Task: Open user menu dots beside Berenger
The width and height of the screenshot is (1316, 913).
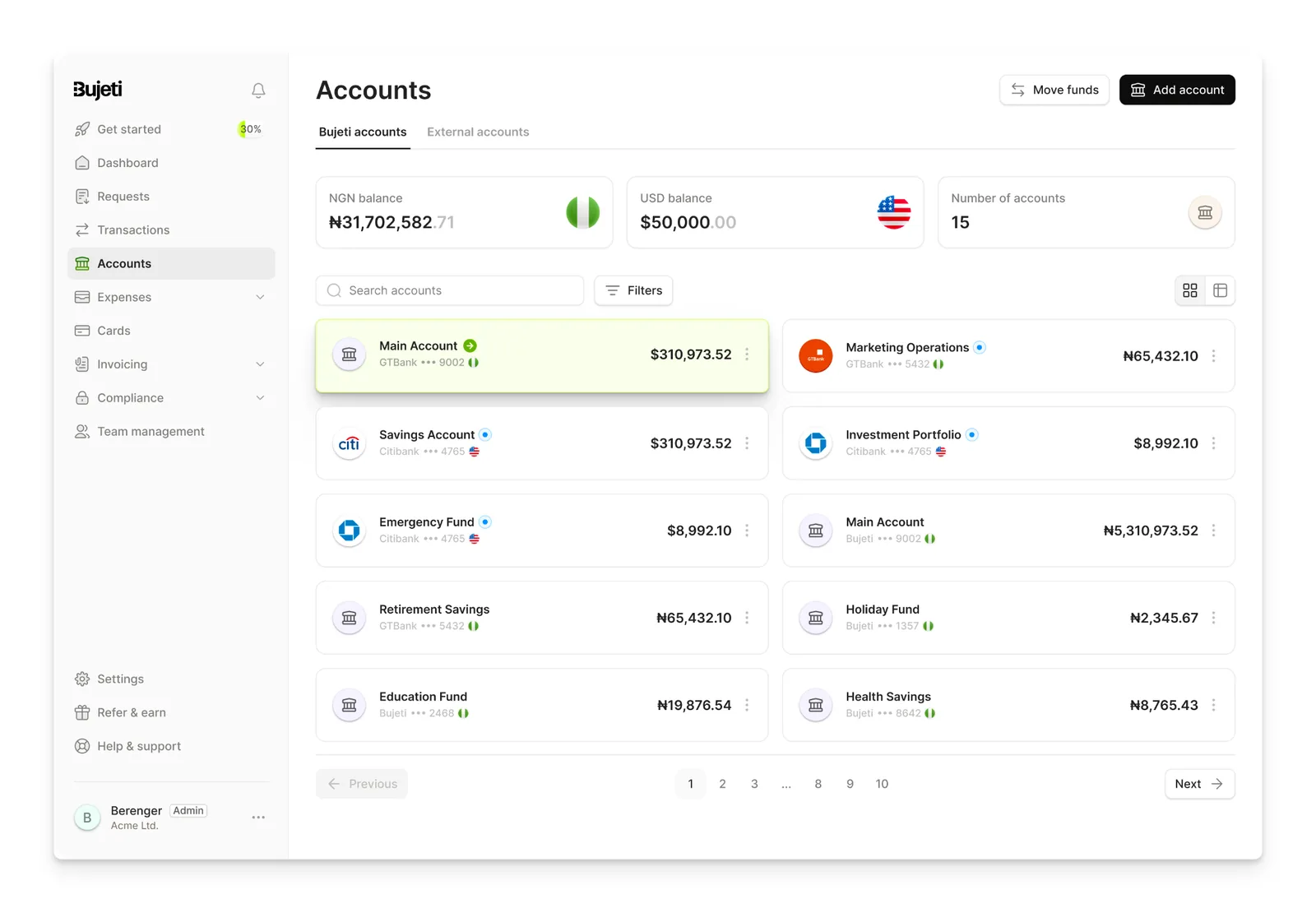Action: click(x=258, y=818)
